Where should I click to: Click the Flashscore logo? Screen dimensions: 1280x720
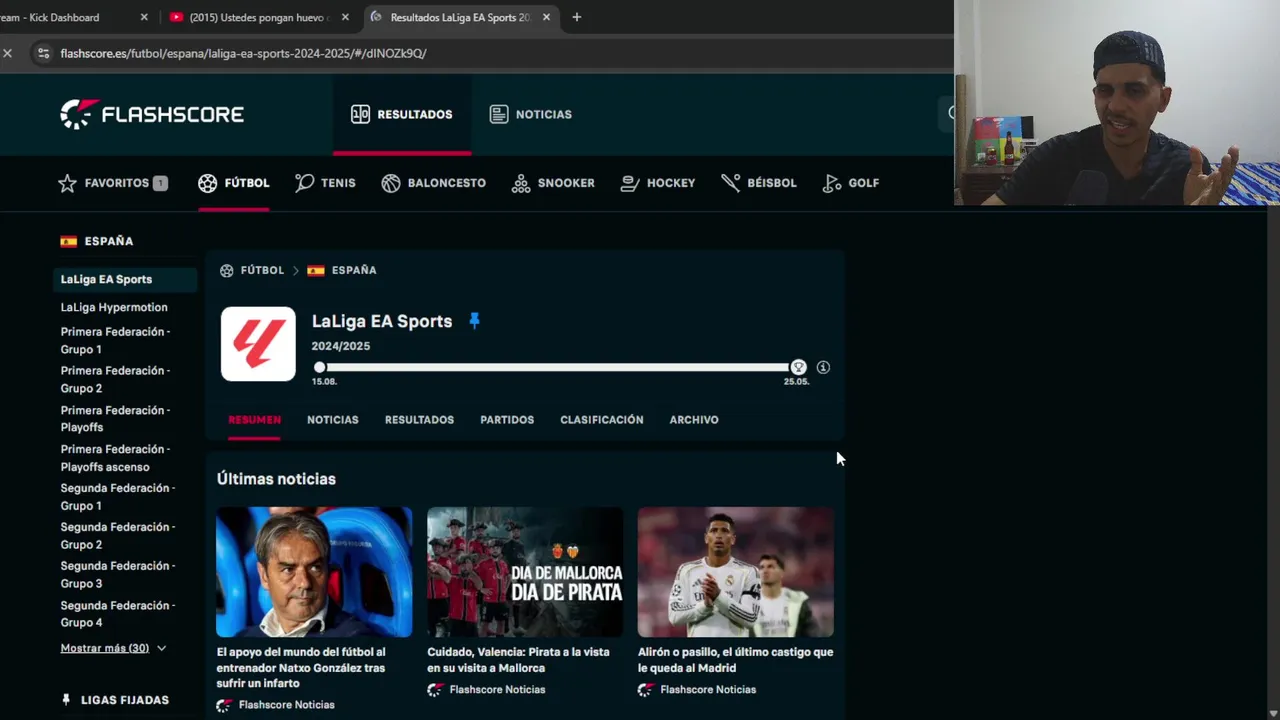(152, 114)
